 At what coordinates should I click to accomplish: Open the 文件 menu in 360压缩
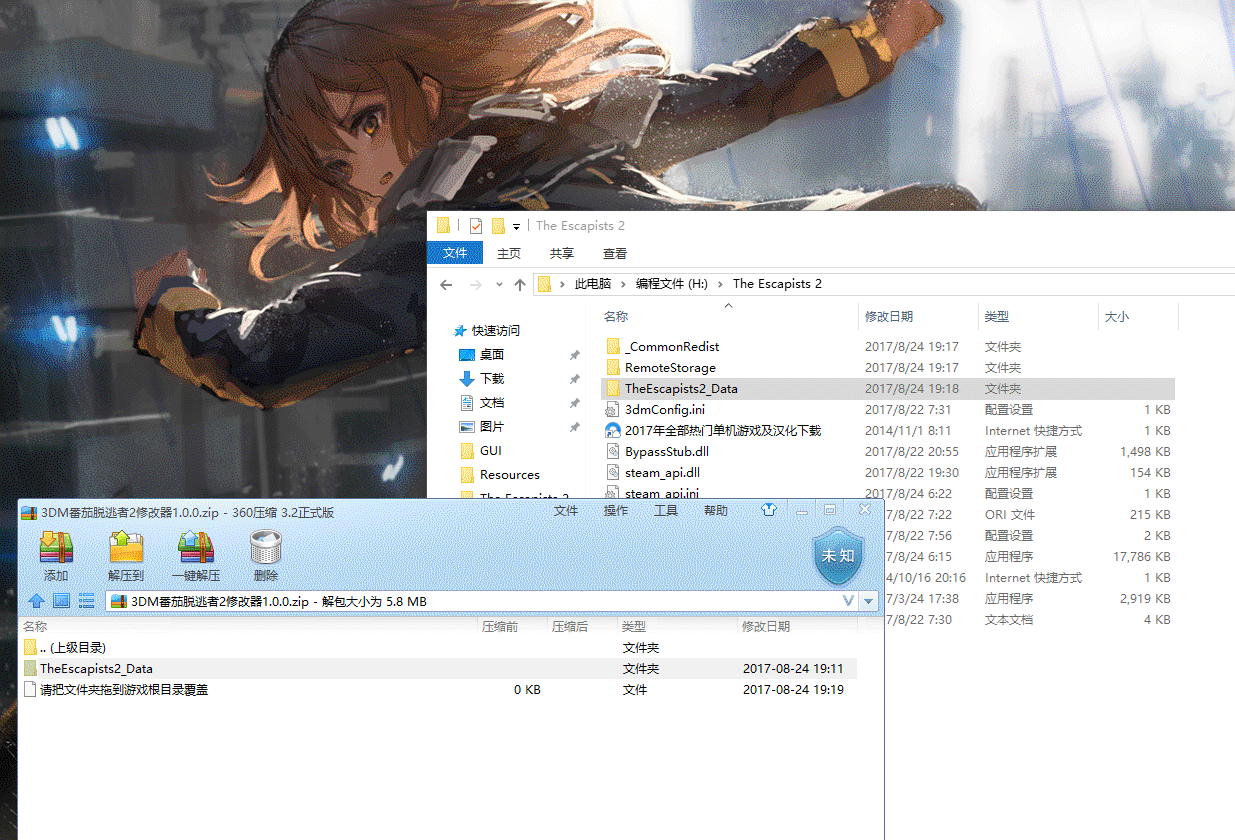click(566, 511)
